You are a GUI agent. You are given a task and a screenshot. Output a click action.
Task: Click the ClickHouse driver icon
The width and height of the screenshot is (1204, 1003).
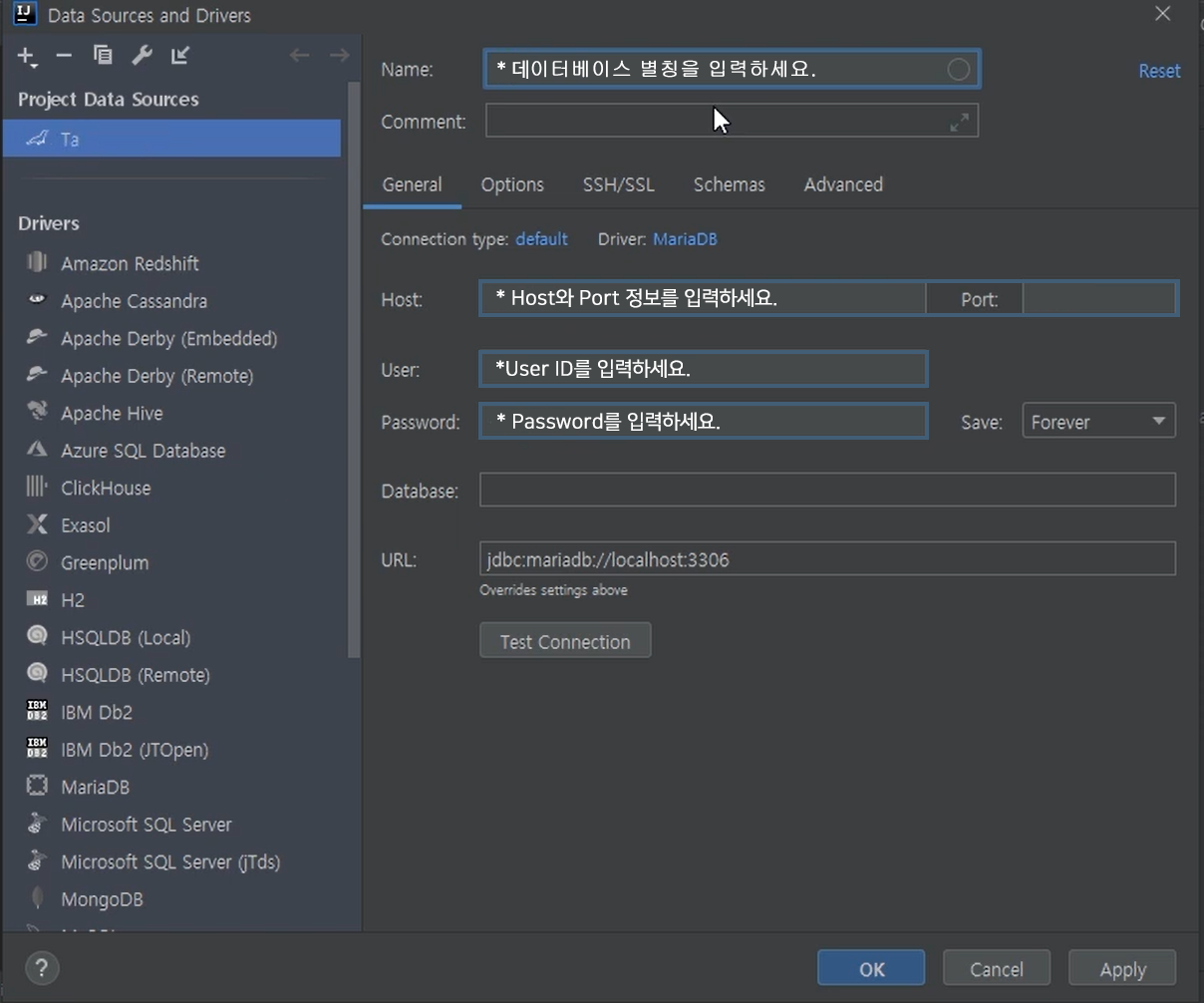pos(37,487)
